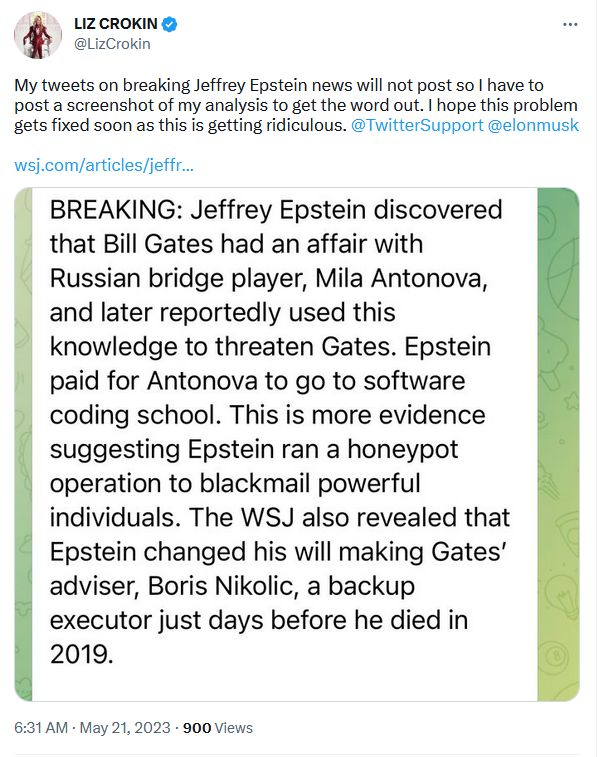Click the green left edge of image
The width and height of the screenshot is (600, 757).
click(x=23, y=444)
